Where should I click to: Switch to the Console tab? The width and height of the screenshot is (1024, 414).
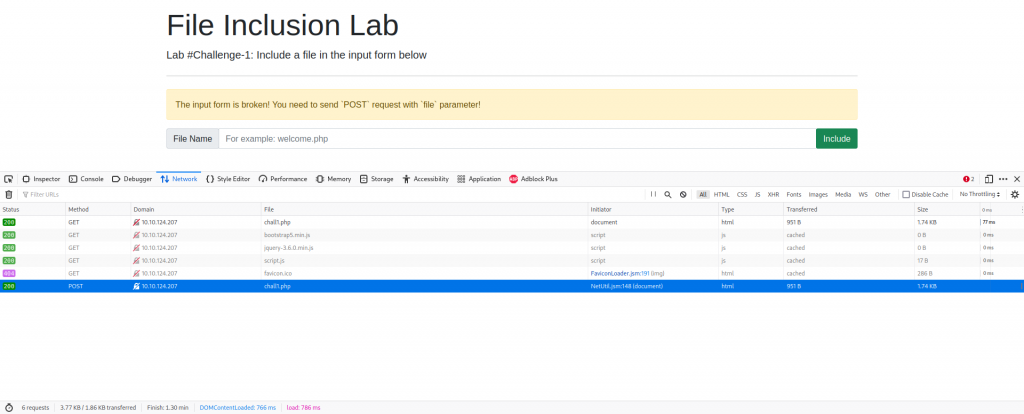click(x=86, y=179)
